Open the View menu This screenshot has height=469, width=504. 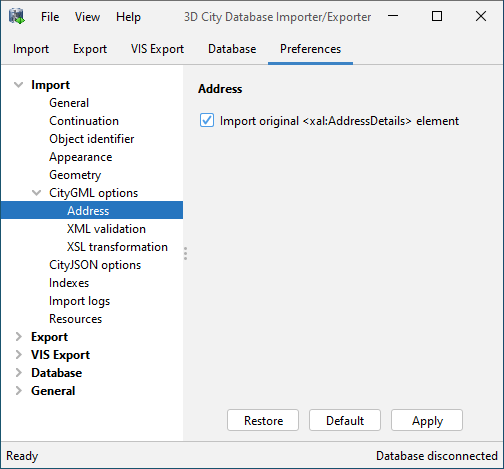click(x=87, y=17)
